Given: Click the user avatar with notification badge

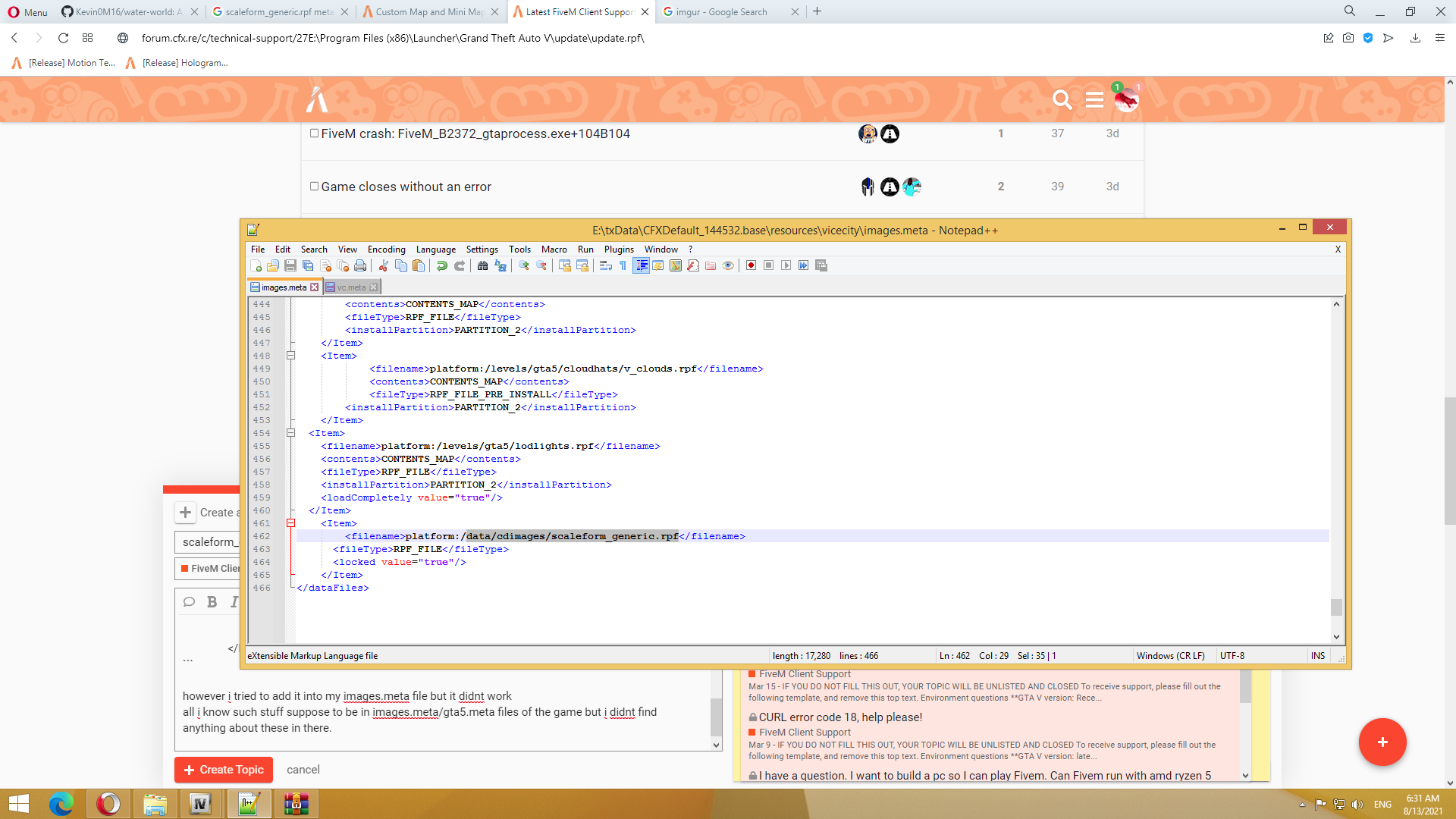Looking at the screenshot, I should point(1126,99).
